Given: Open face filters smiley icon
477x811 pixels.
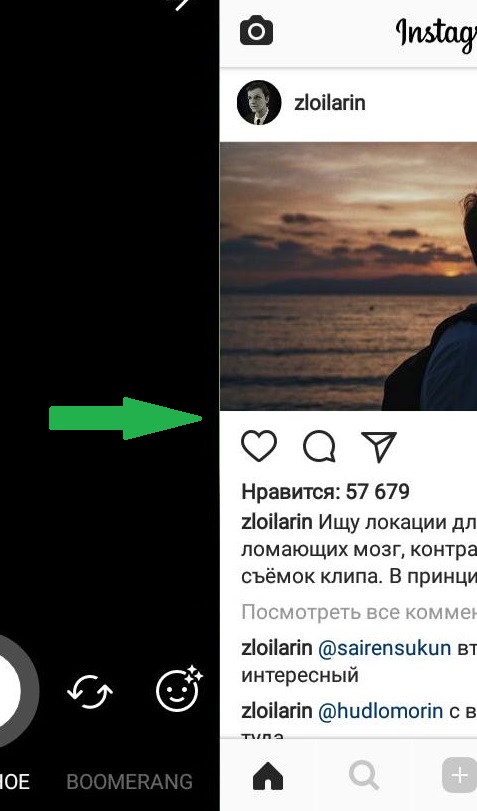Looking at the screenshot, I should (x=179, y=689).
